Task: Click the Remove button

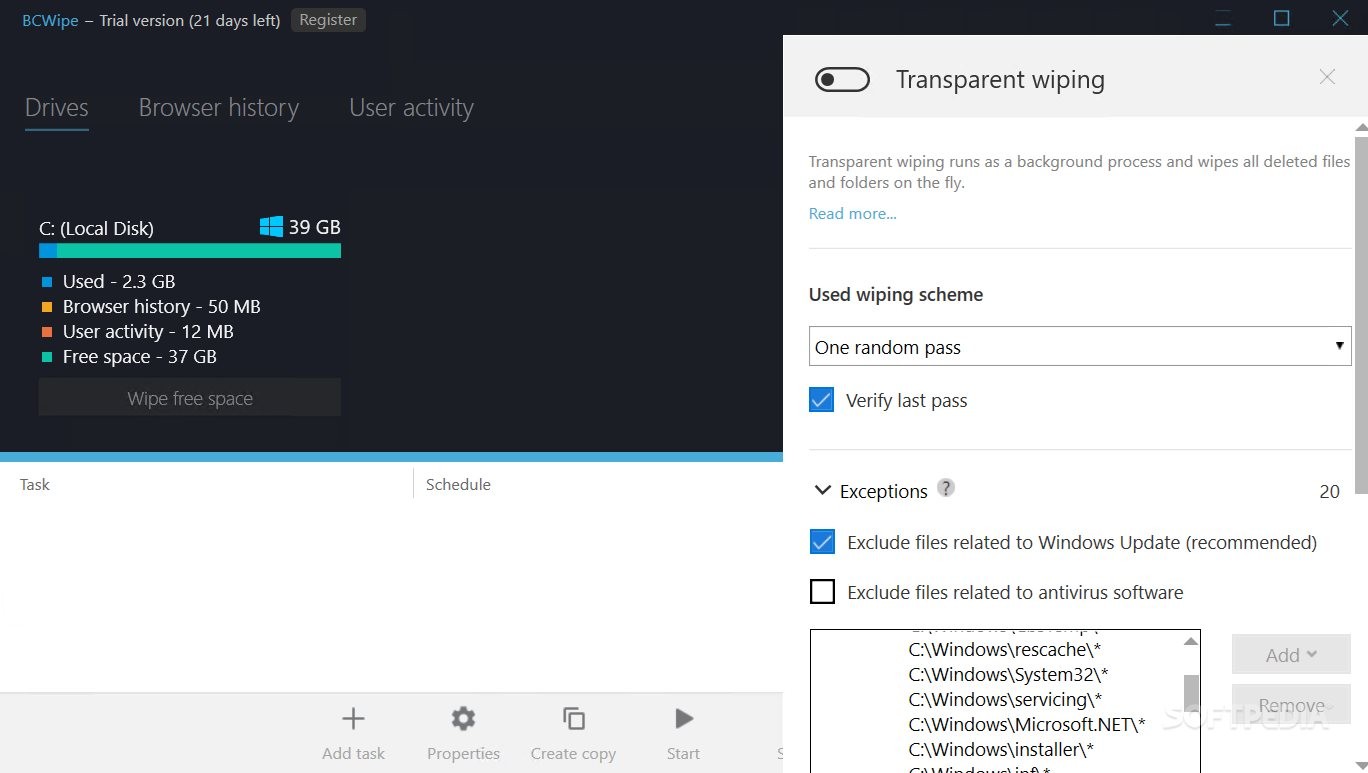Action: click(x=1291, y=705)
